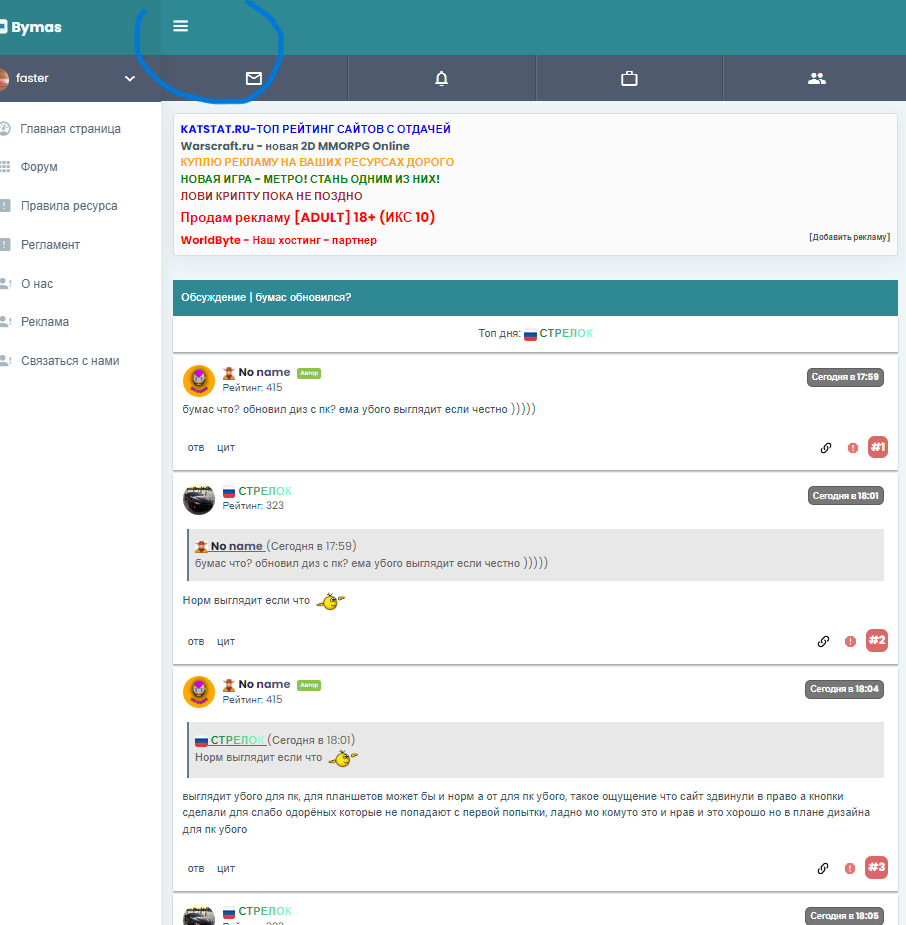The height and width of the screenshot is (925, 906).
Task: Toggle the hamburger sidebar menu
Action: (x=181, y=26)
